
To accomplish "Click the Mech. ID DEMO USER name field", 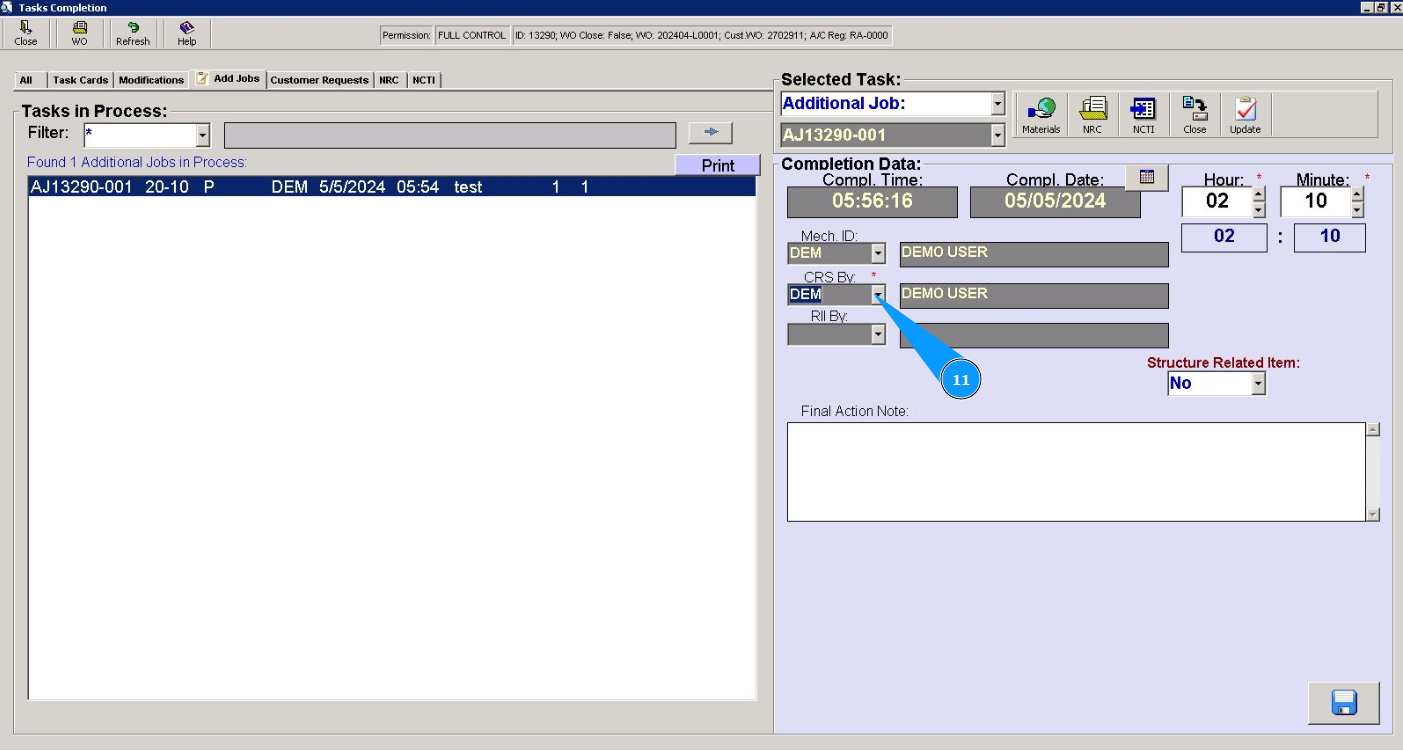I will 1034,254.
